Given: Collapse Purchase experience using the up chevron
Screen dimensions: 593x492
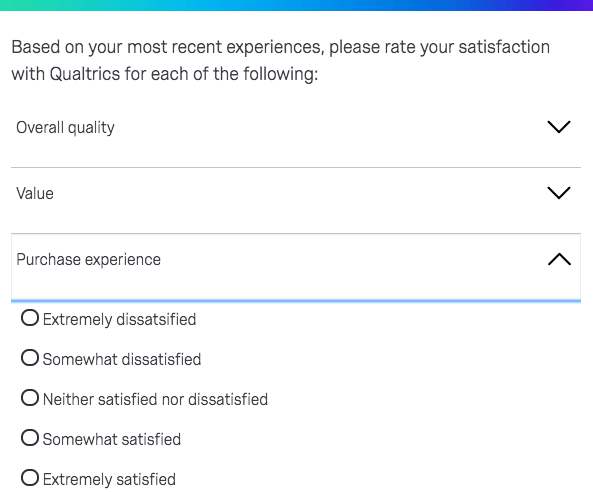Looking at the screenshot, I should pyautogui.click(x=559, y=259).
